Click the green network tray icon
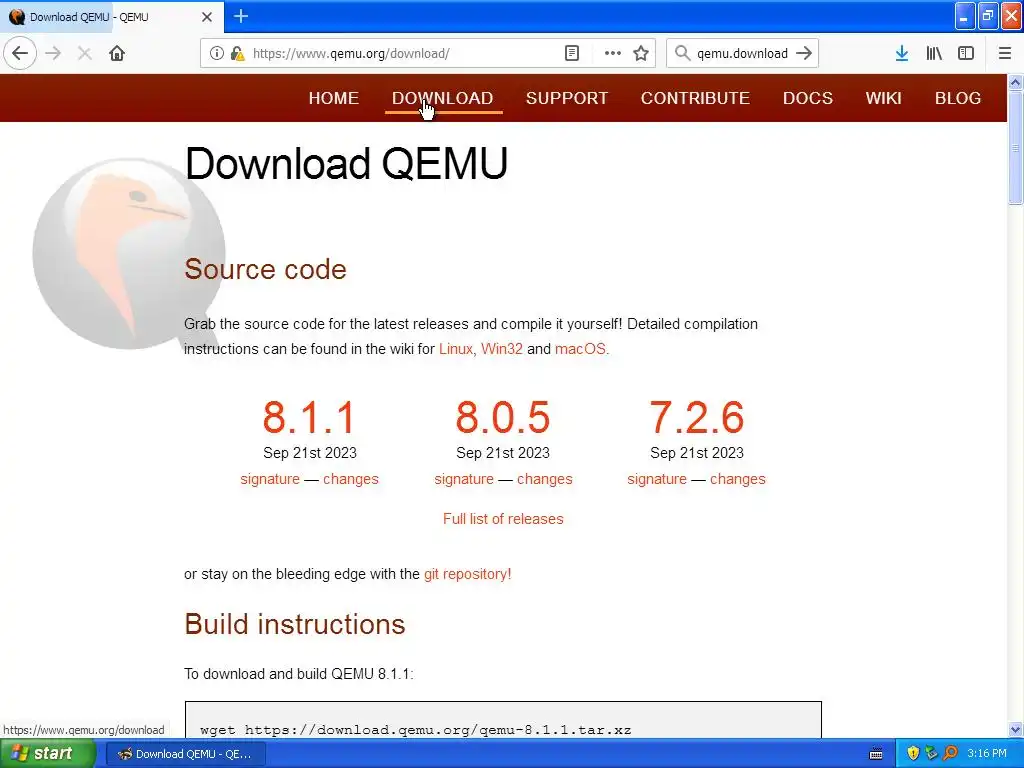Screen dimensions: 1024x768 coord(931,753)
